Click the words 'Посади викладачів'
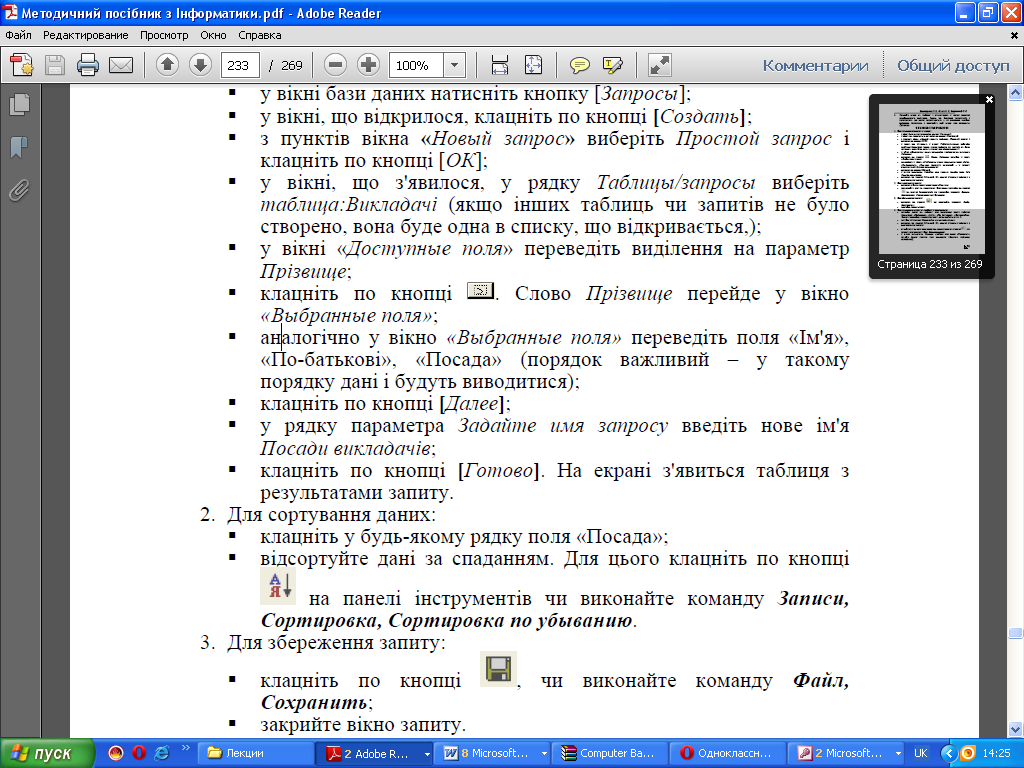Image resolution: width=1024 pixels, height=768 pixels. pos(345,448)
